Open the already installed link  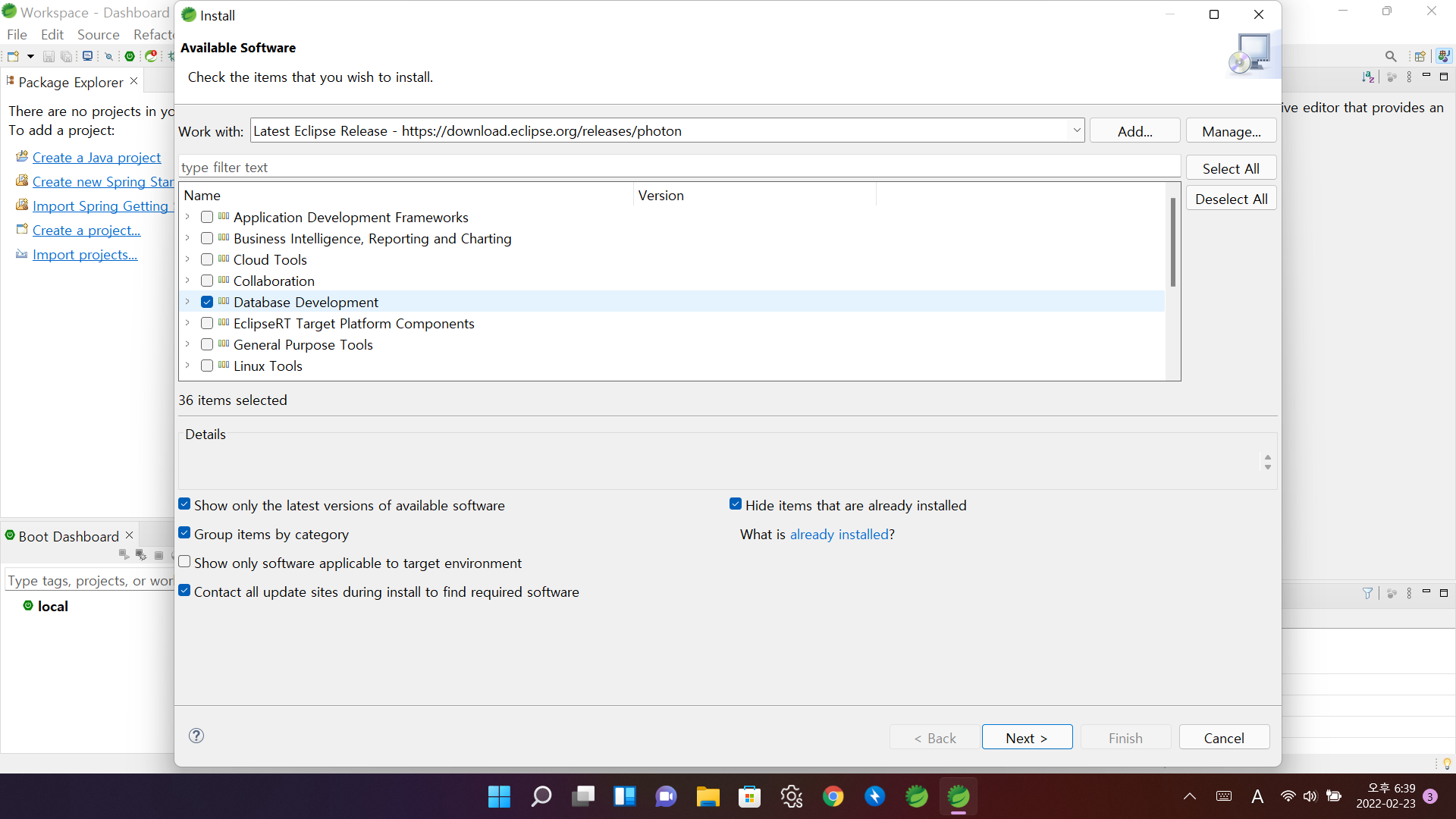pos(839,535)
